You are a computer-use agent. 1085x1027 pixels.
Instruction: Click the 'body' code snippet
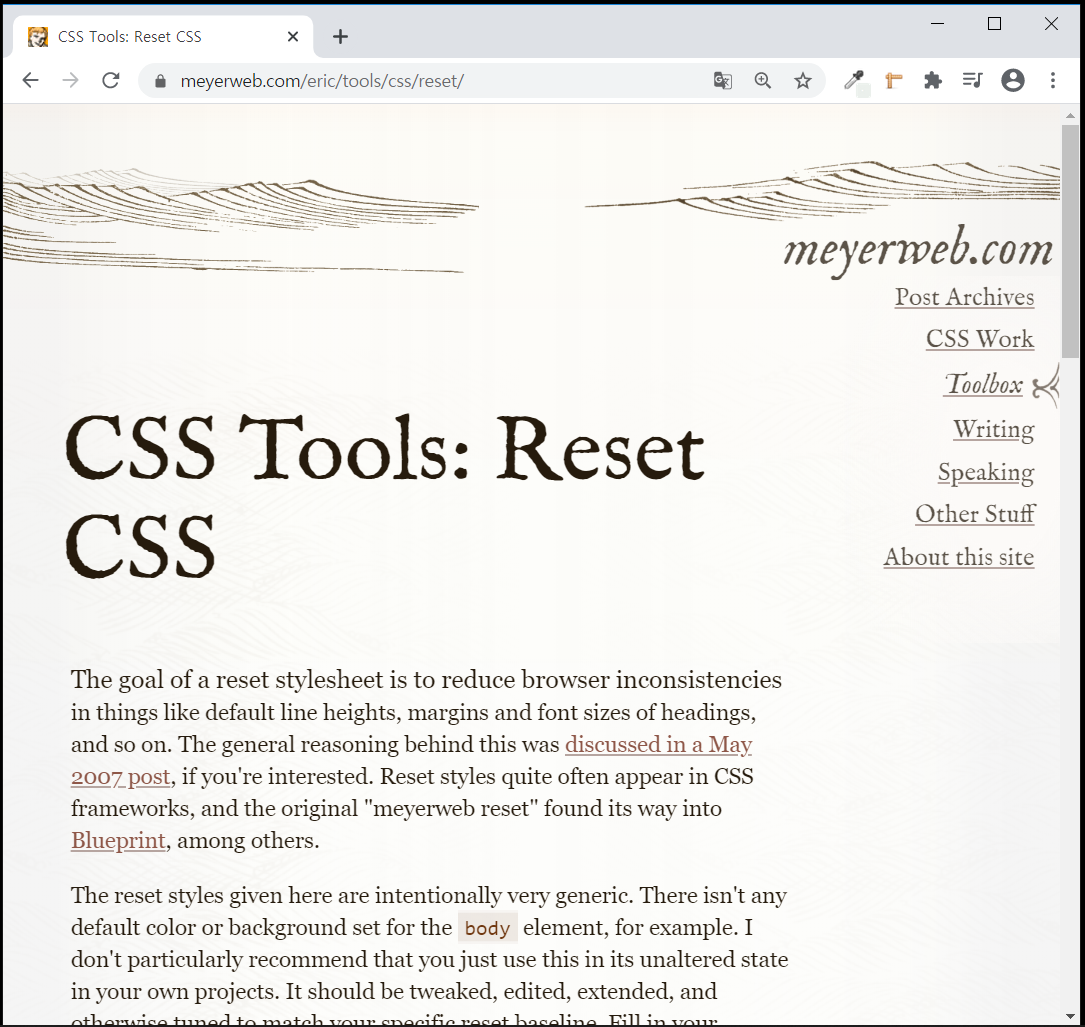[487, 928]
